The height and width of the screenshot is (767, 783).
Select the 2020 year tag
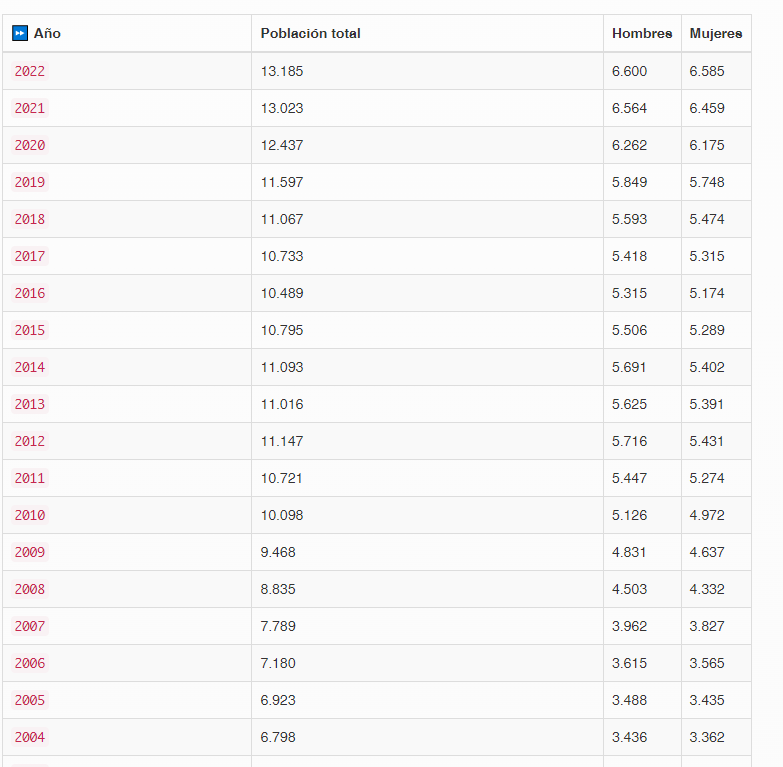coord(30,145)
